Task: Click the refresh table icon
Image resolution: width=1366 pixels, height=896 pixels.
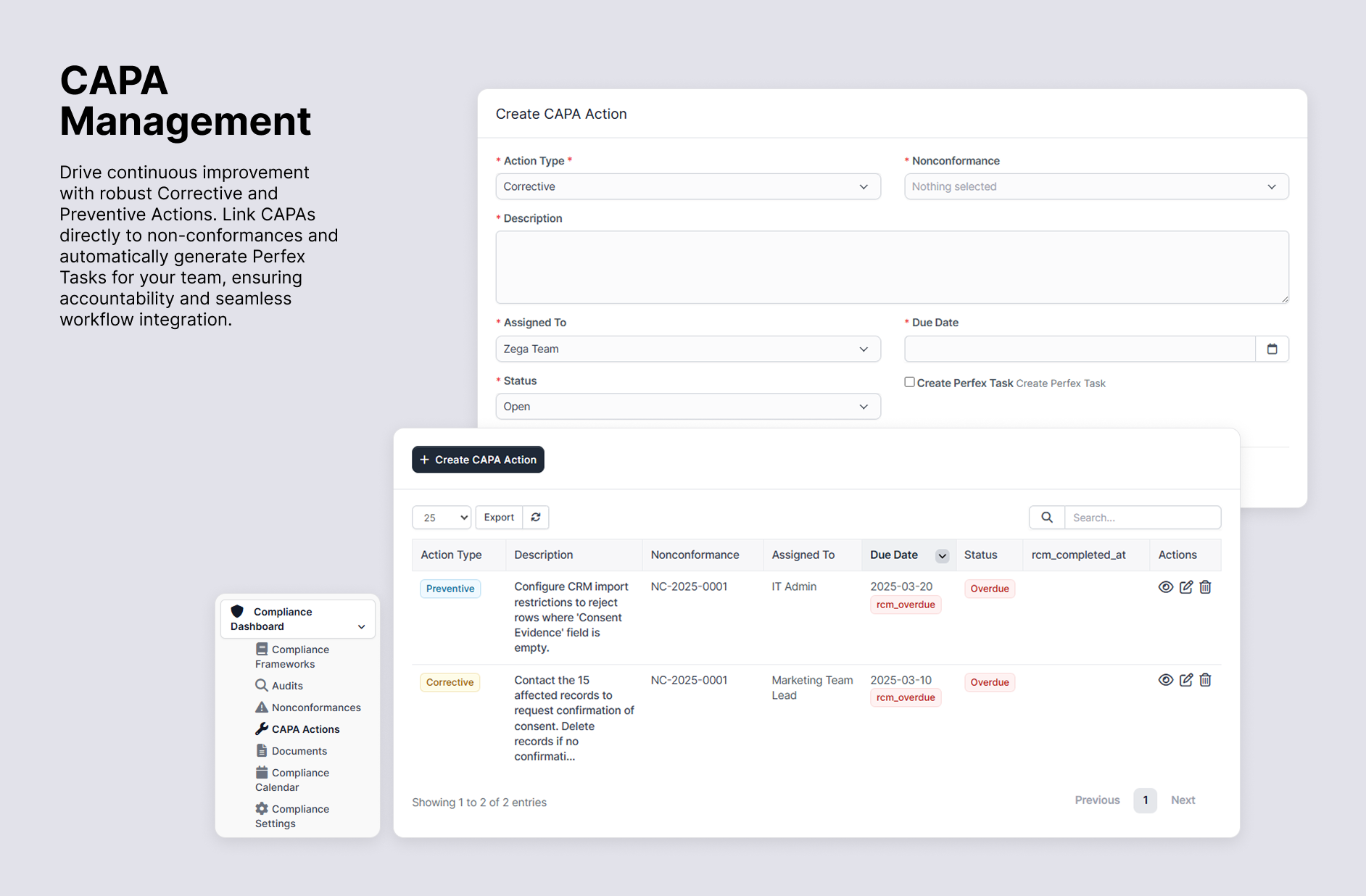Action: [x=536, y=518]
